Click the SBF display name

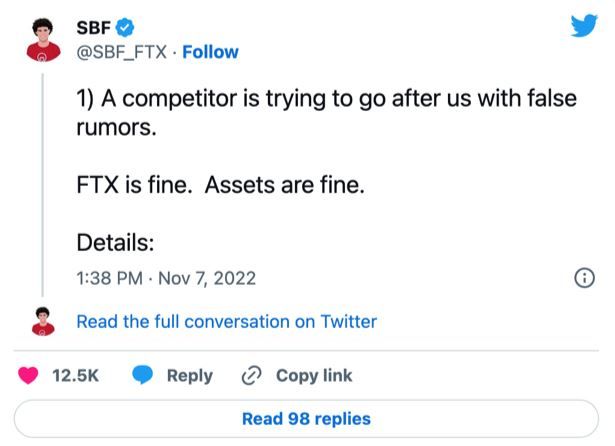click(93, 27)
